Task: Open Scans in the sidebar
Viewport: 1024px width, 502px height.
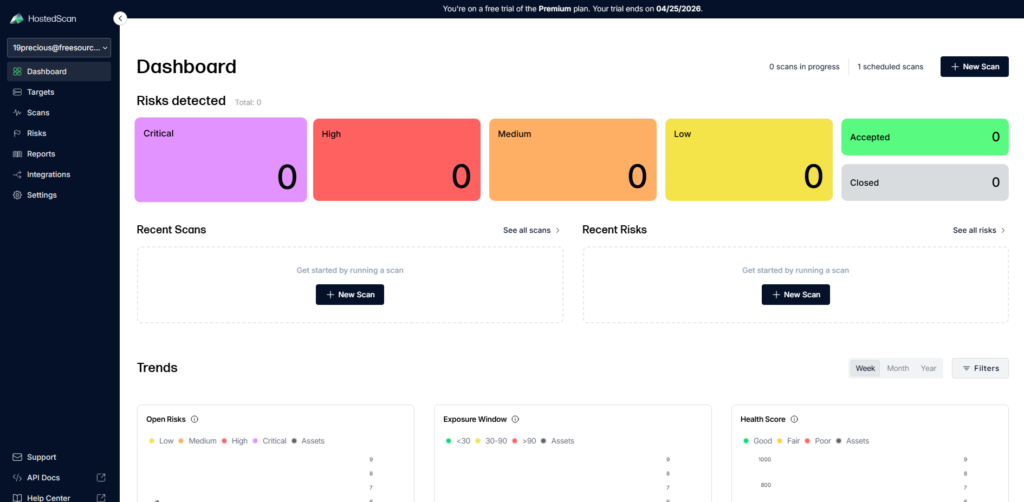Action: click(x=38, y=113)
